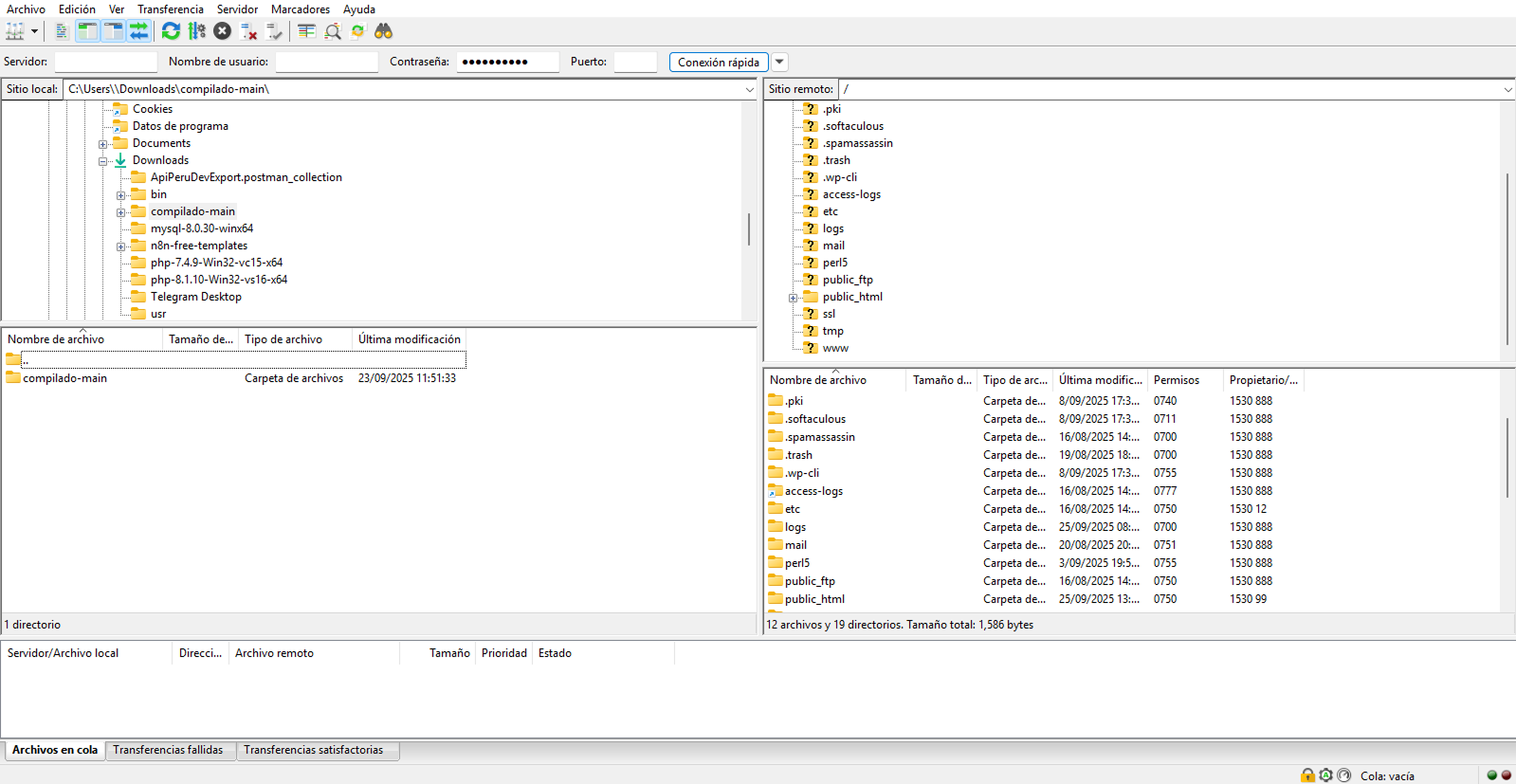Click the Conexión rápida button
Screen dimensions: 1516x784
click(719, 62)
